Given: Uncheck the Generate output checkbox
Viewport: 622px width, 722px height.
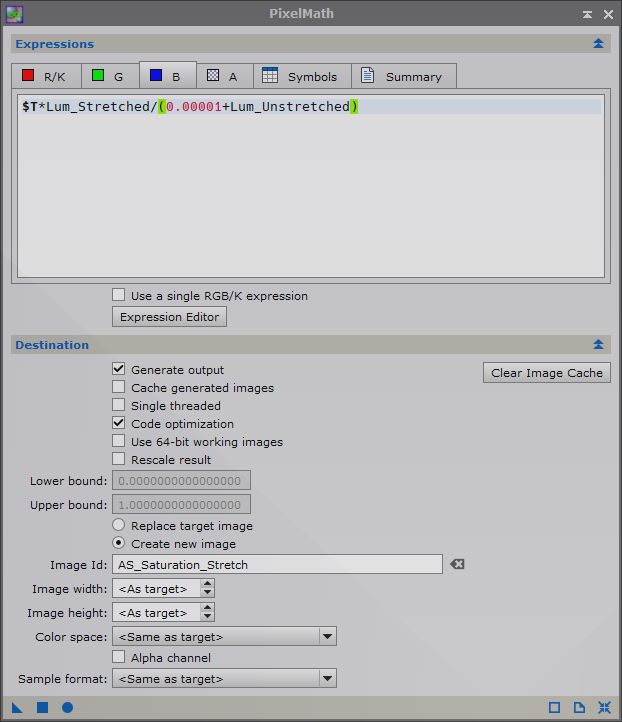Looking at the screenshot, I should point(119,370).
